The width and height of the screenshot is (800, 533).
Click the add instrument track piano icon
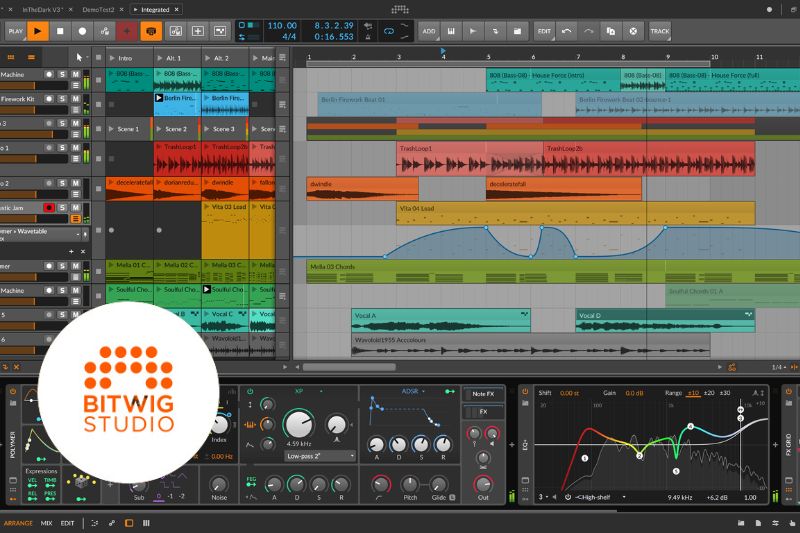coord(451,31)
